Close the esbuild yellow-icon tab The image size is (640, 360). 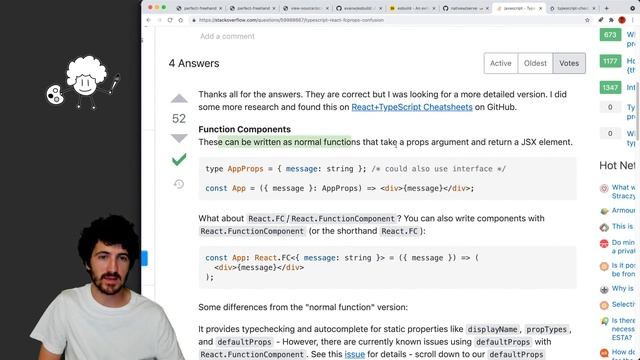tap(433, 8)
